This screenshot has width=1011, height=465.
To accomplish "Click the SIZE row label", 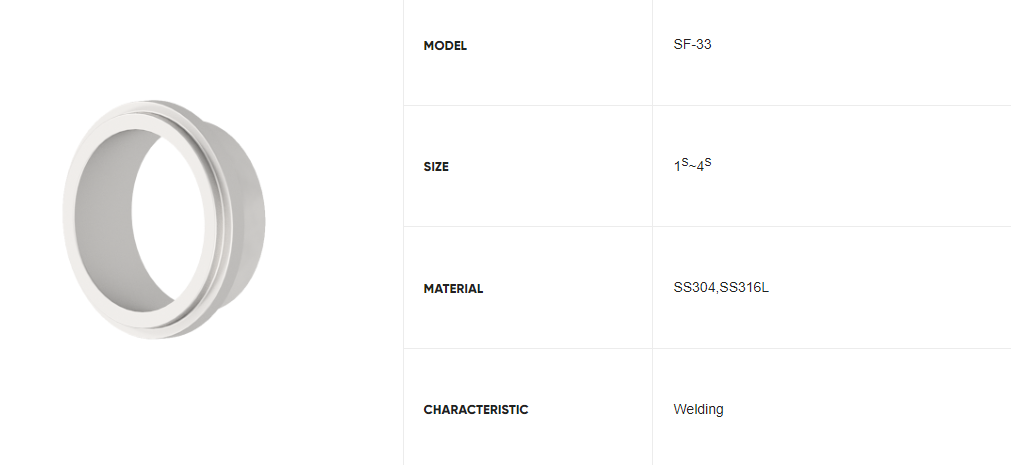I will tap(436, 167).
